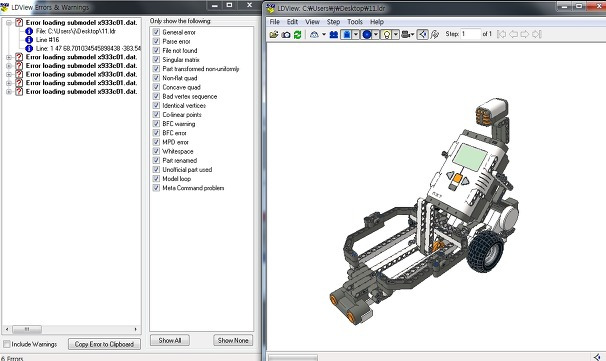Expand the fifth error tree node
The height and width of the screenshot is (361, 606).
(9, 83)
